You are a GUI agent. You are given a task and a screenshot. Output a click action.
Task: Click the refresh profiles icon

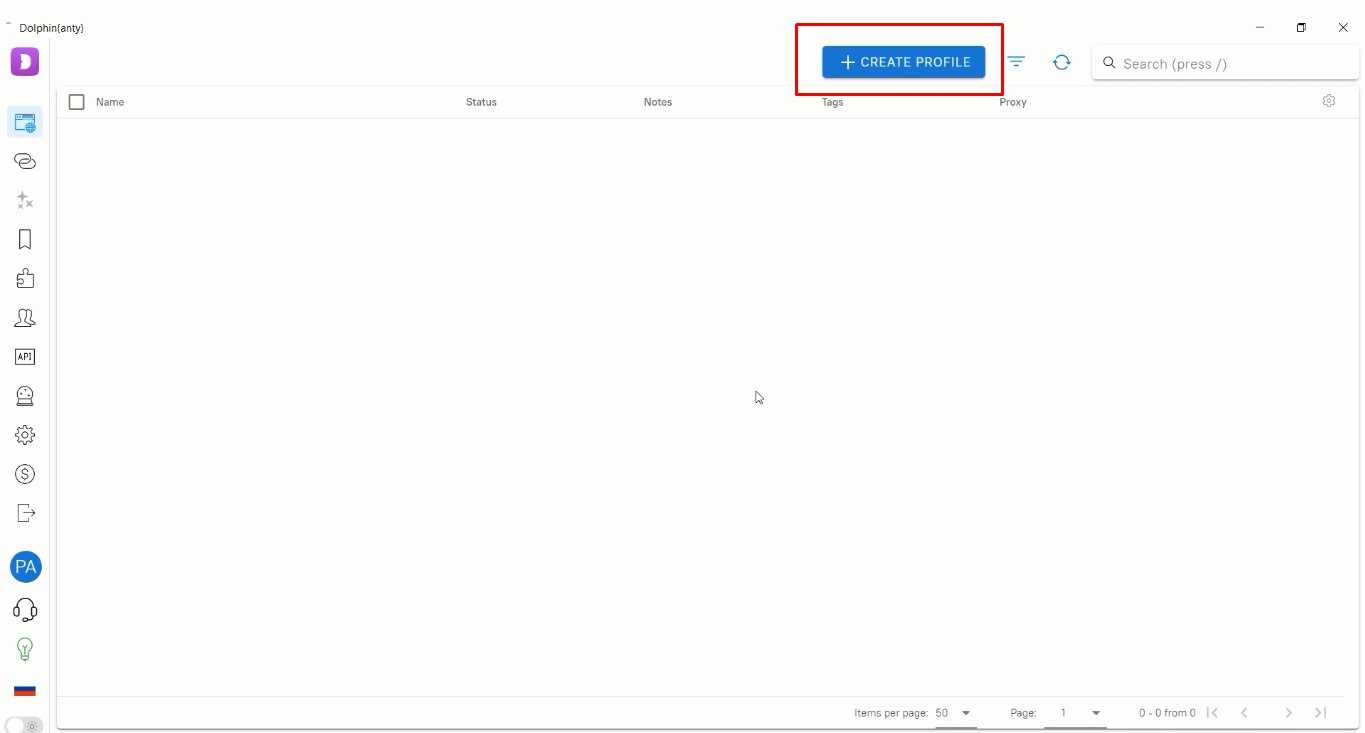[x=1061, y=62]
